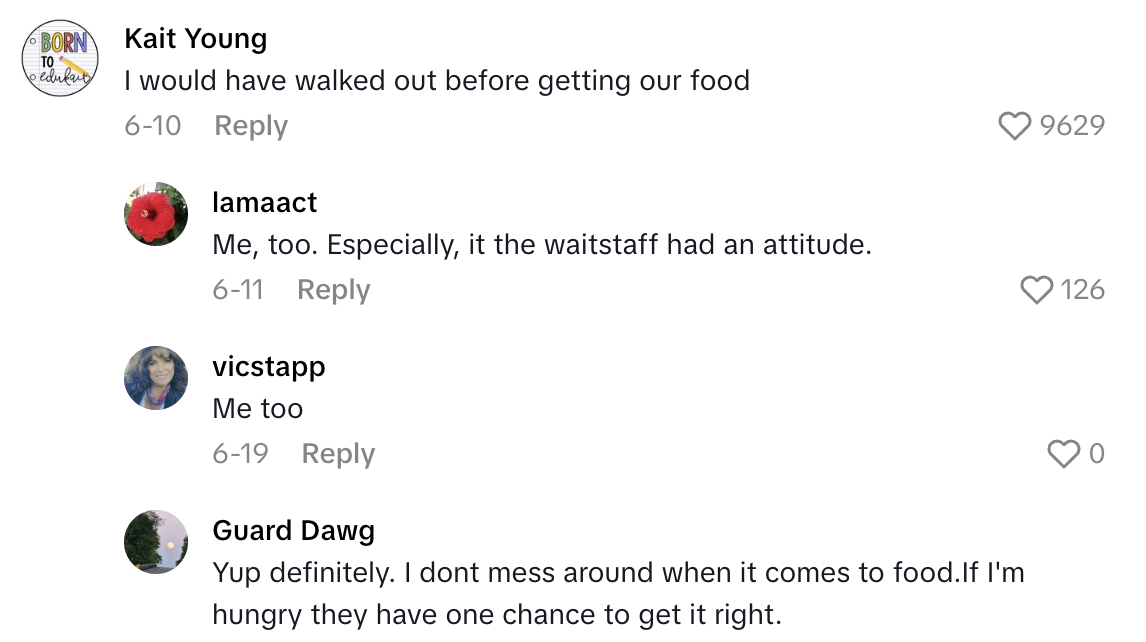
Task: Open Kait Young's profile picture
Action: 59,58
